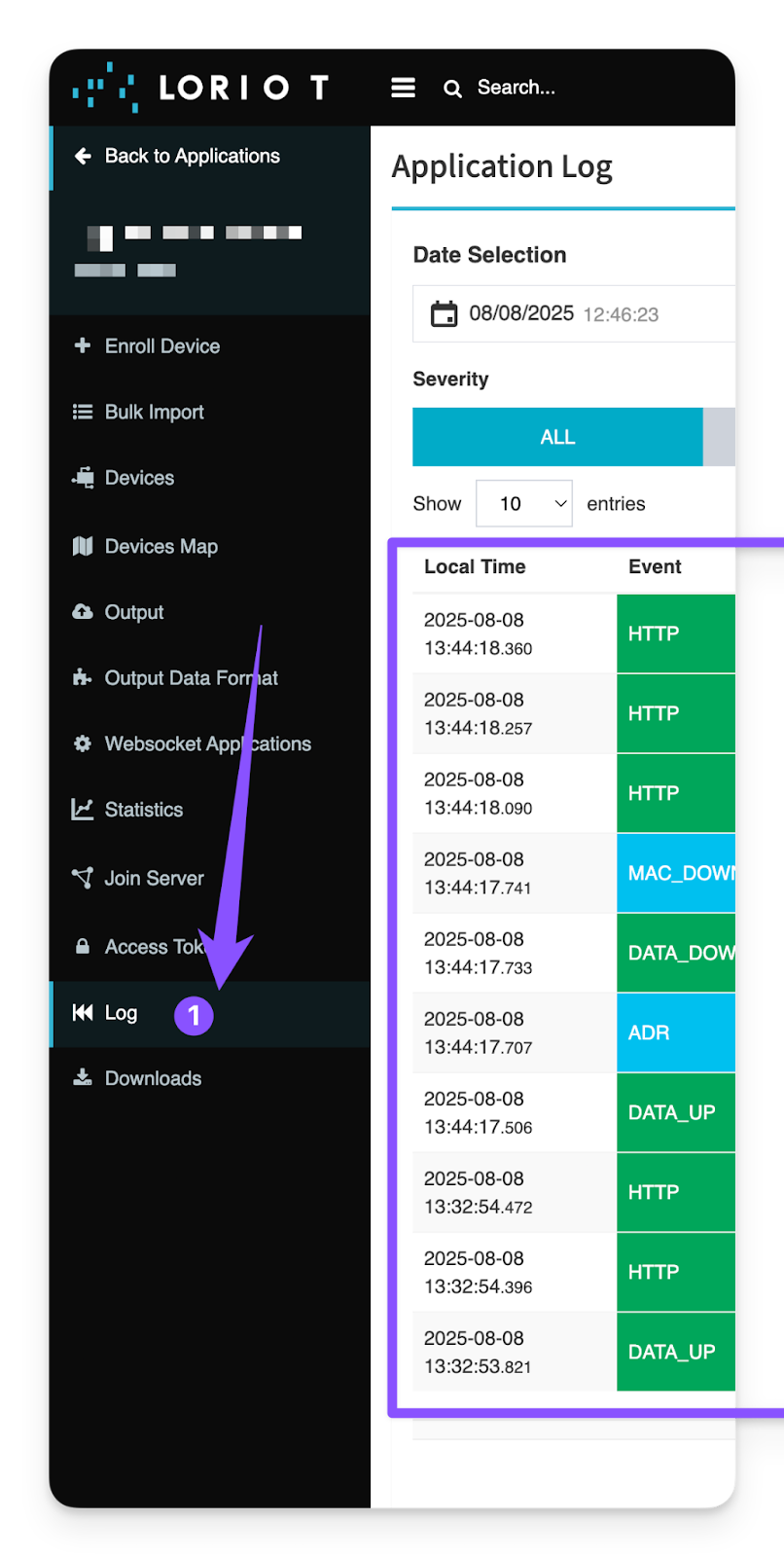Click the Output cloud icon
The height and width of the screenshot is (1557, 784).
(x=83, y=612)
